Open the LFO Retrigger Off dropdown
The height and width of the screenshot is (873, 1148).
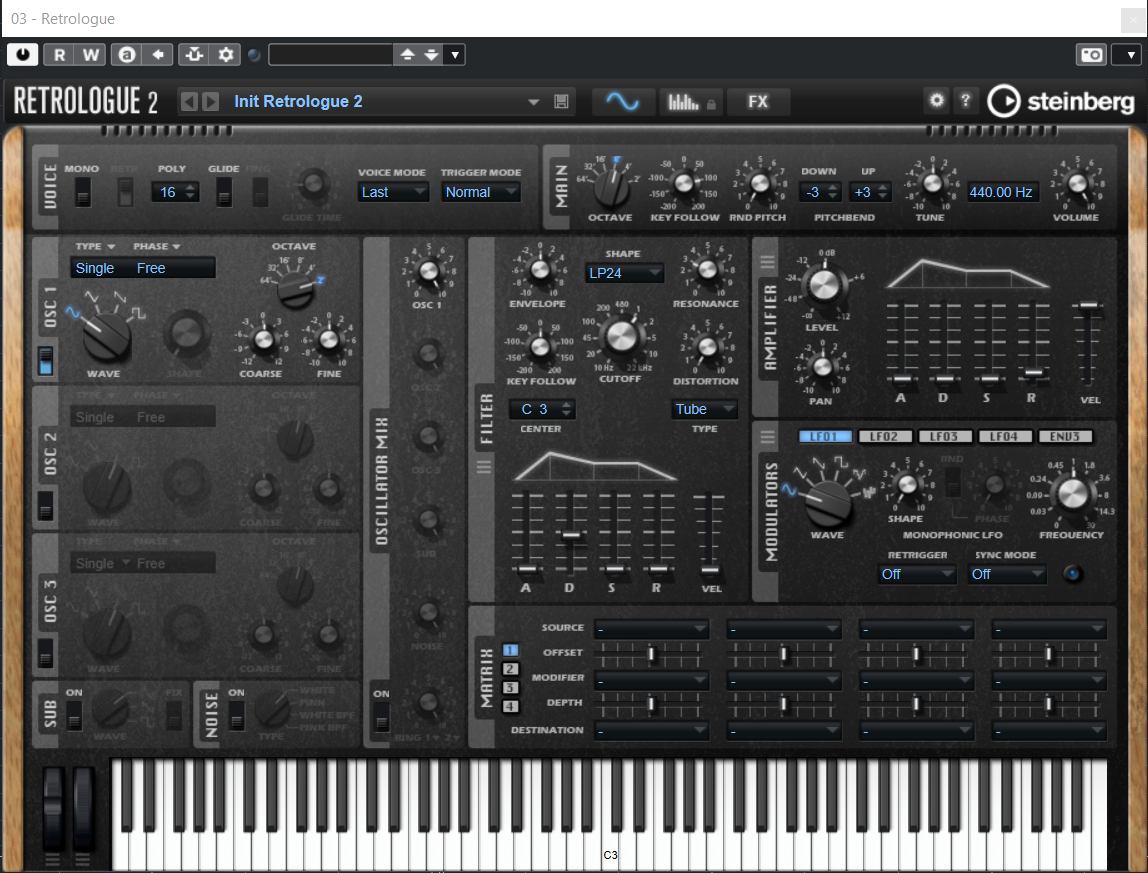point(917,574)
